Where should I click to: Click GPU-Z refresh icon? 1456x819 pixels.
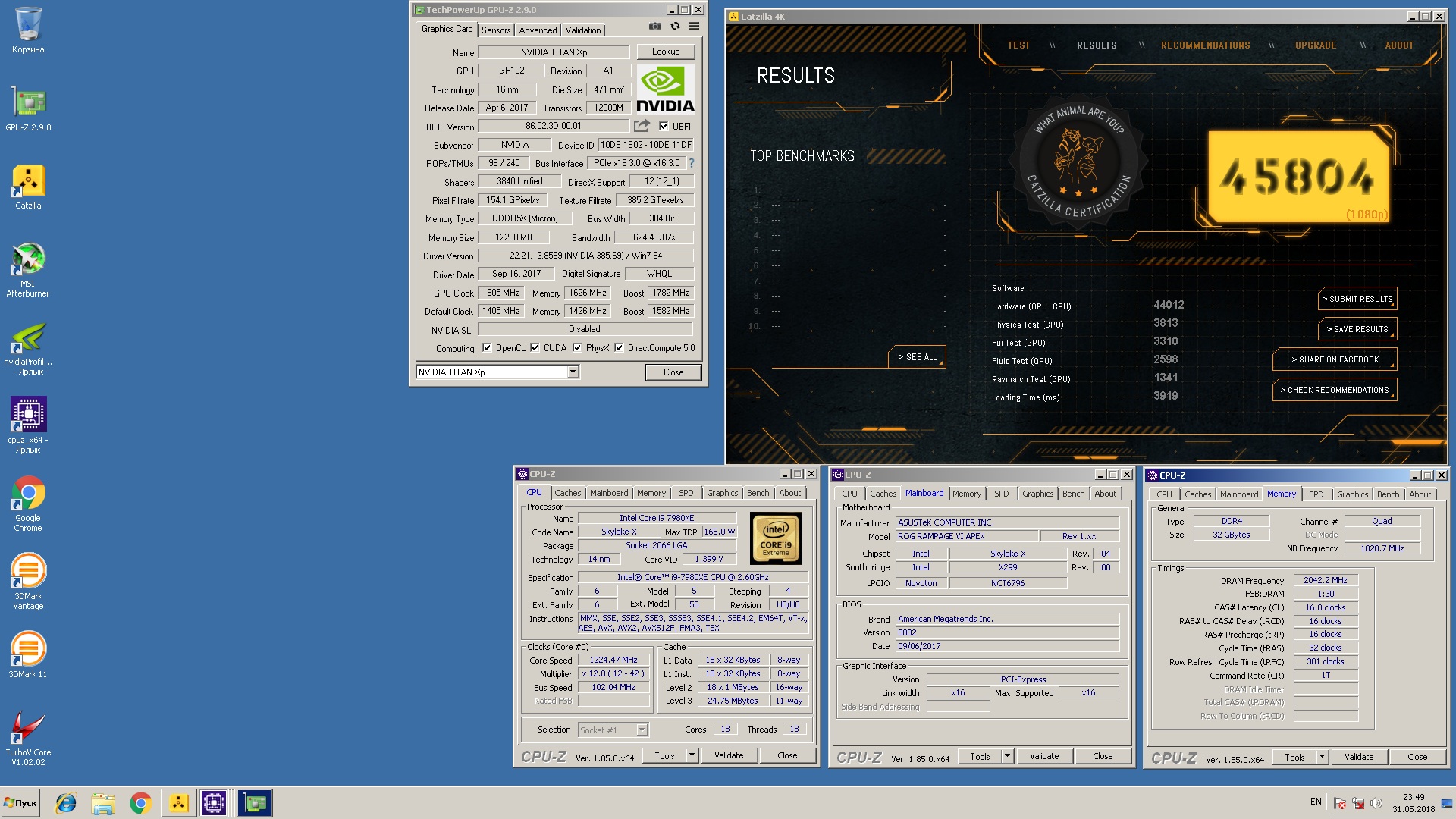click(x=675, y=27)
